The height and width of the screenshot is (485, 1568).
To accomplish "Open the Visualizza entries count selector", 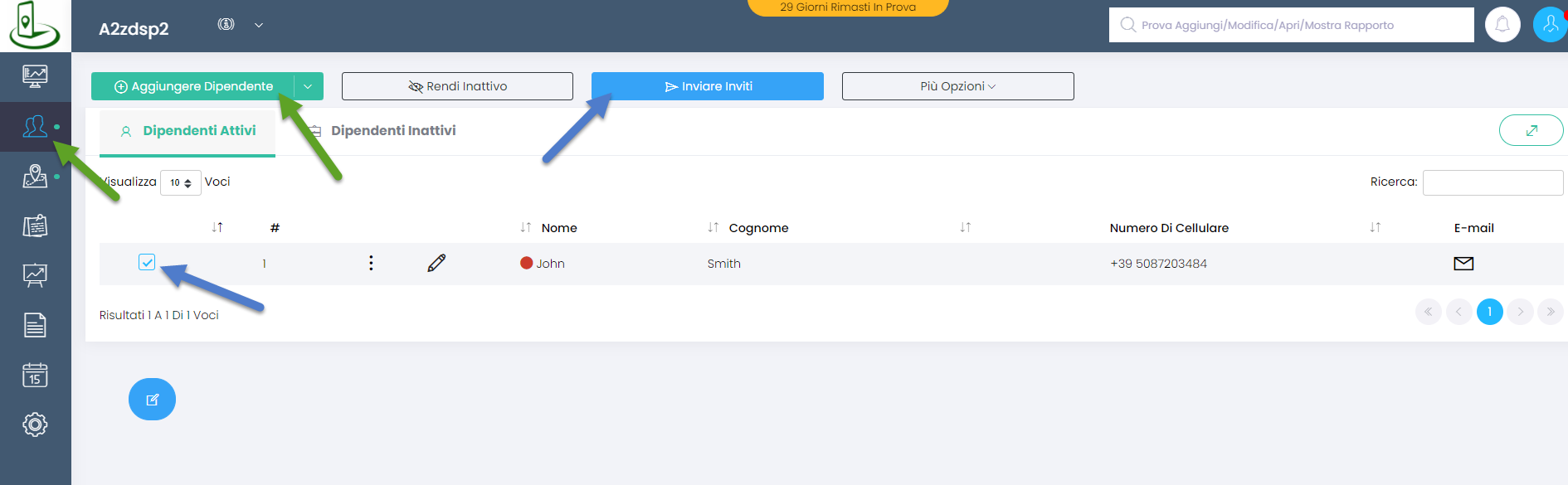I will [x=180, y=182].
